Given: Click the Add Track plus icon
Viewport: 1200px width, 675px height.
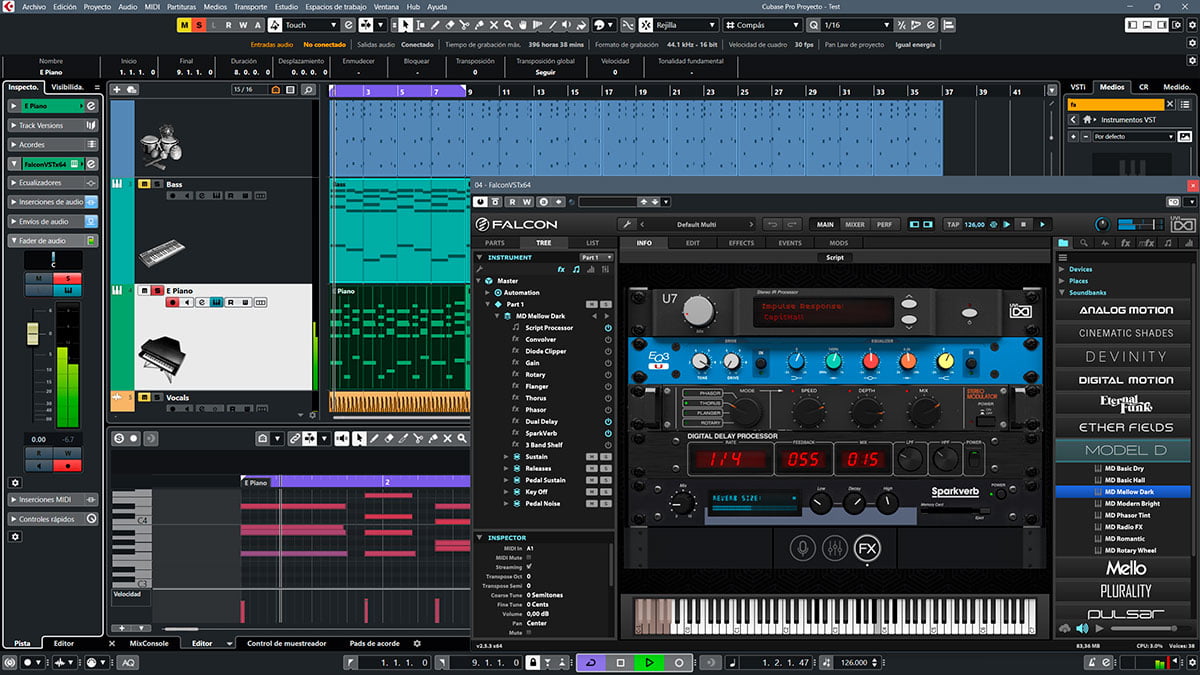Looking at the screenshot, I should pyautogui.click(x=117, y=90).
